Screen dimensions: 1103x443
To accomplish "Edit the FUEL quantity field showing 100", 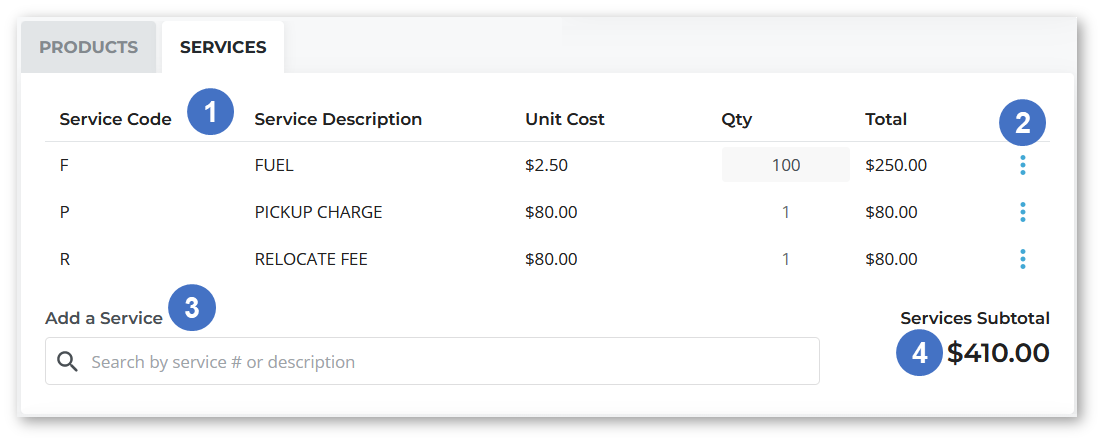I will click(x=786, y=165).
